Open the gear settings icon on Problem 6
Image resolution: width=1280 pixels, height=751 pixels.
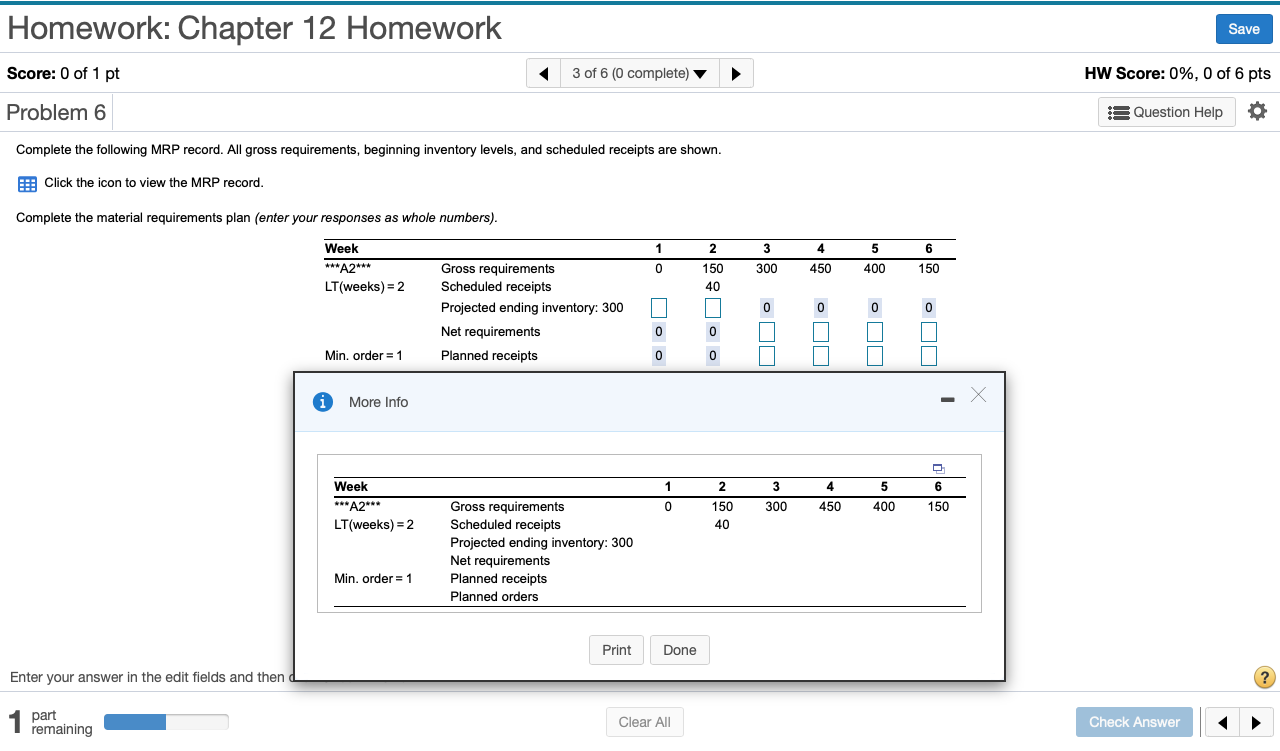point(1257,111)
